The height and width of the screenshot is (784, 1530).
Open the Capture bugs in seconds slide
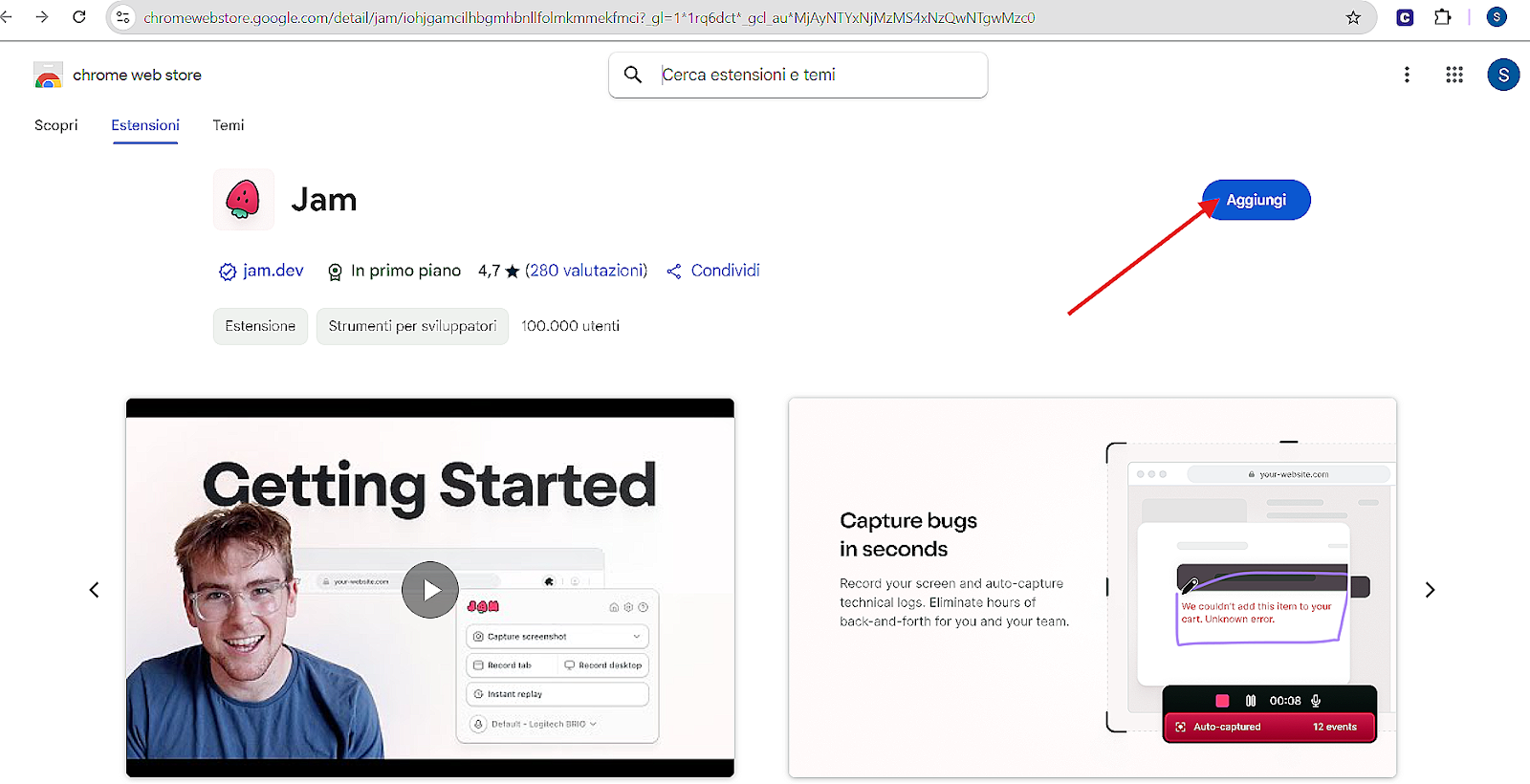point(1093,588)
